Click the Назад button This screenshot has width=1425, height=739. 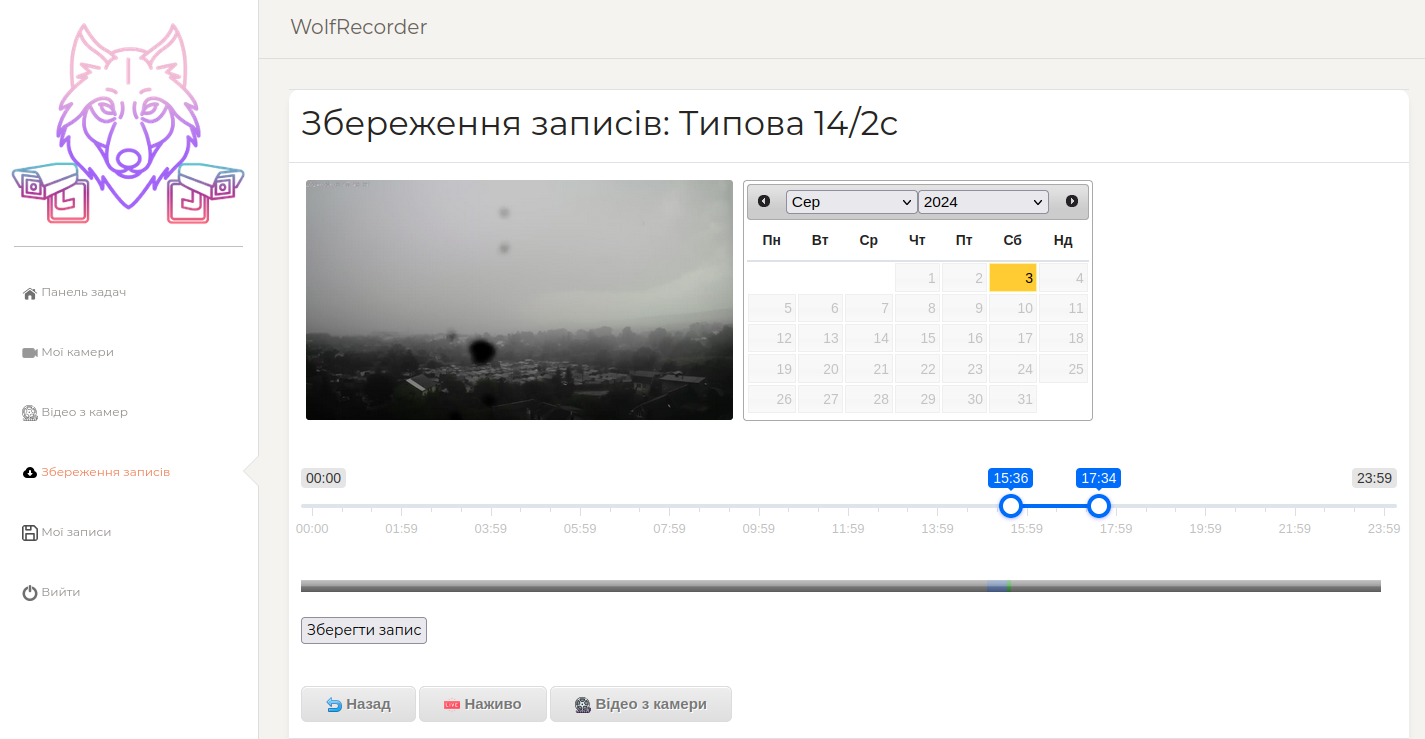click(x=358, y=704)
